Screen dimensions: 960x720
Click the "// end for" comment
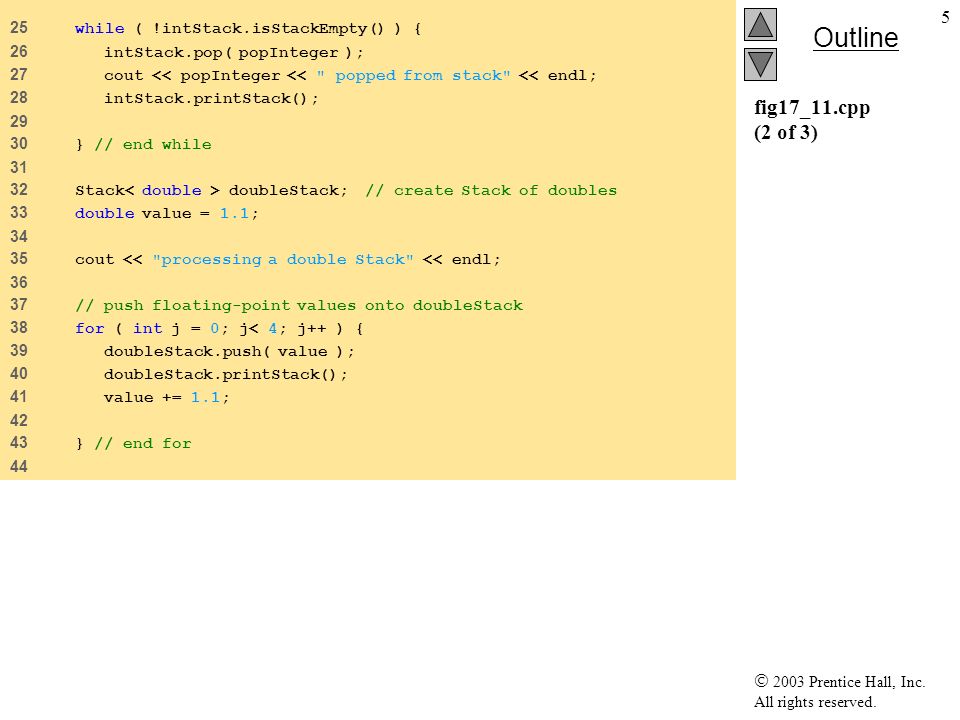pos(143,443)
